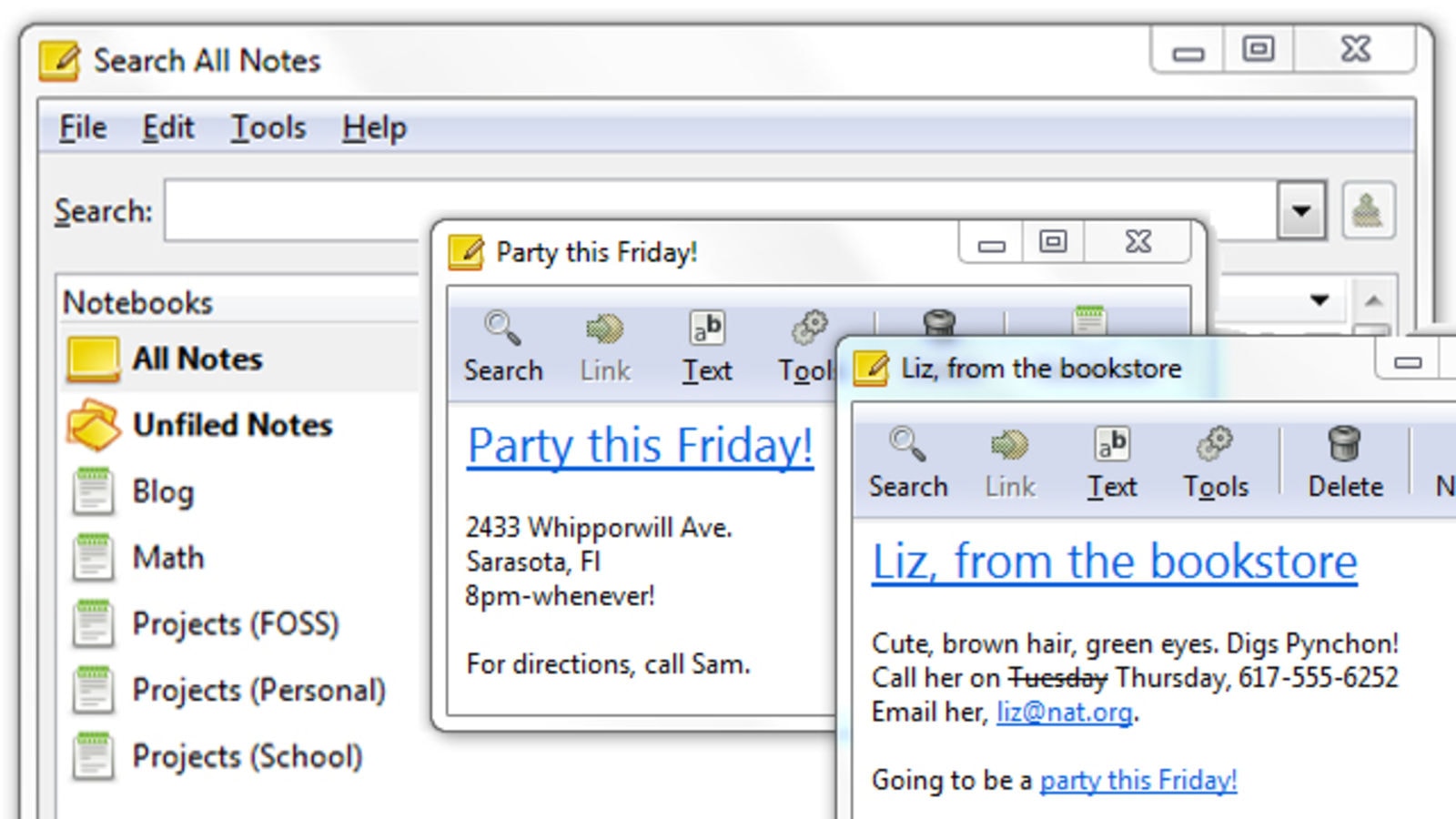Open the Projects (FOSS) notebook

[235, 624]
